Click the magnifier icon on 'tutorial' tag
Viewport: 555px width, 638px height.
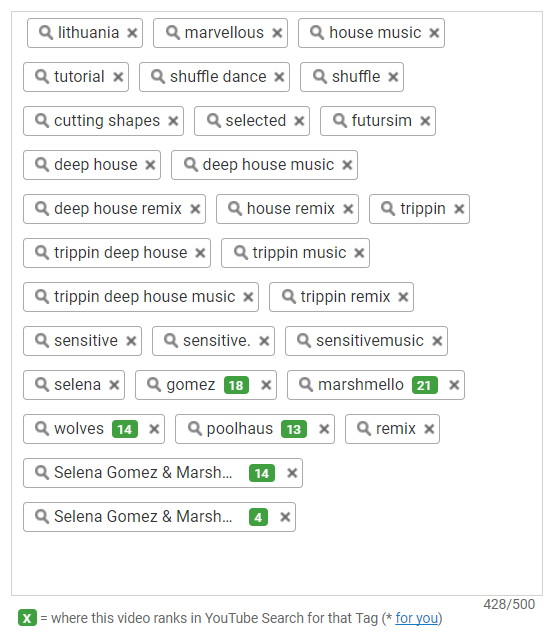[42, 76]
